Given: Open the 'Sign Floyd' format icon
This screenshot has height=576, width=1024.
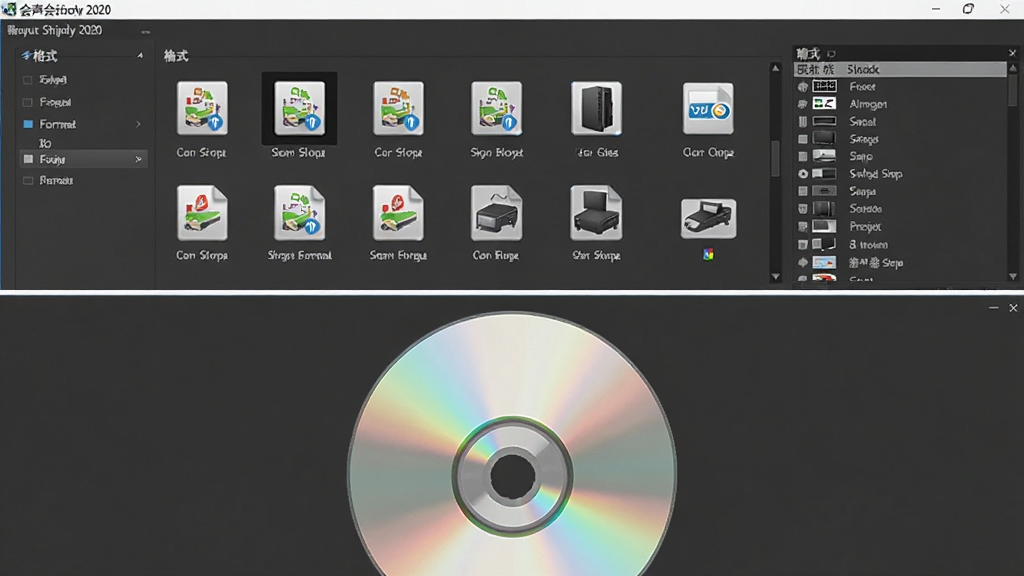Looking at the screenshot, I should (496, 109).
